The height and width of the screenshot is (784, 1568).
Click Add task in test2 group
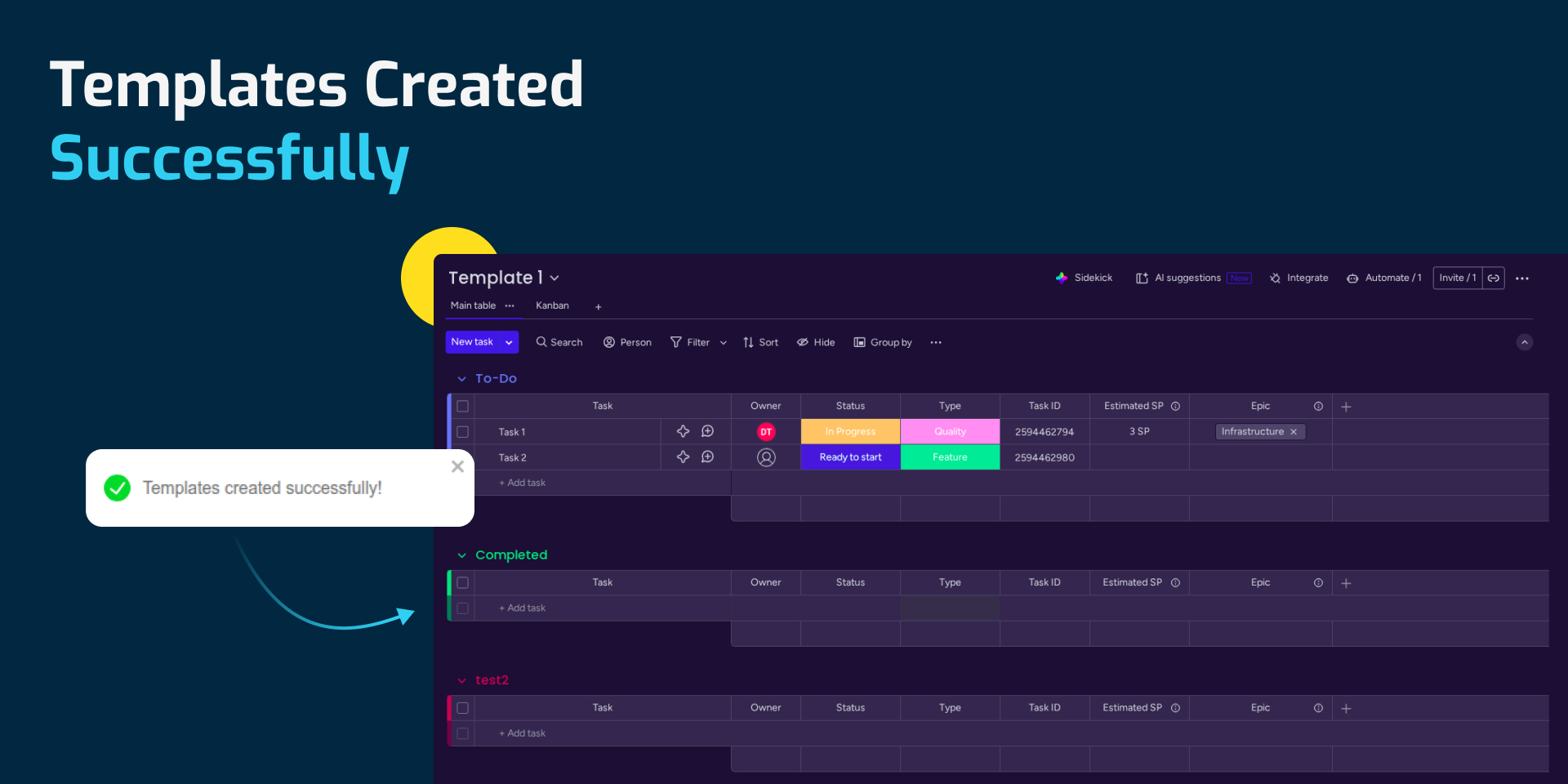tap(523, 733)
